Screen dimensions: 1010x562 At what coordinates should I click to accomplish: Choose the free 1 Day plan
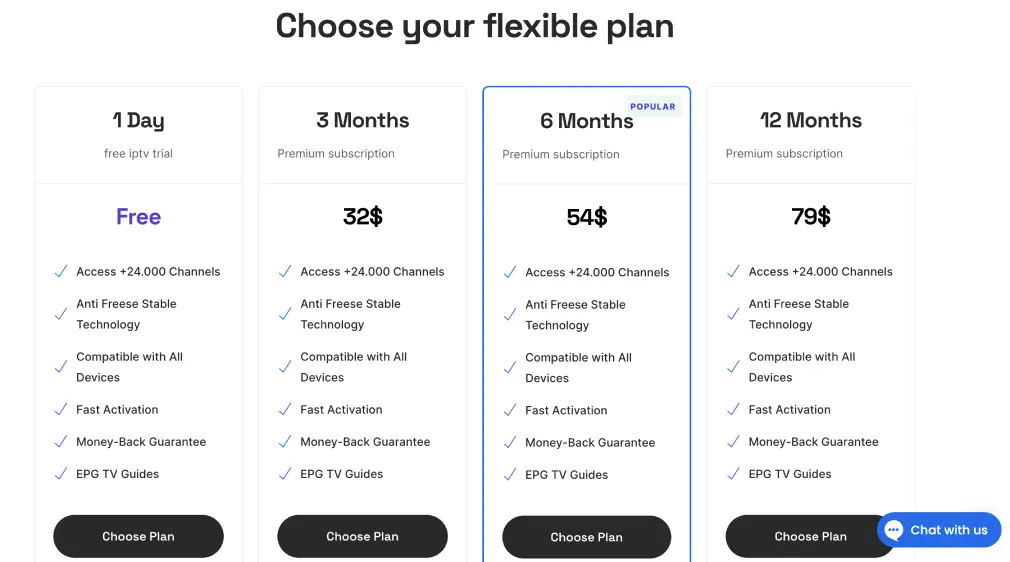click(138, 536)
